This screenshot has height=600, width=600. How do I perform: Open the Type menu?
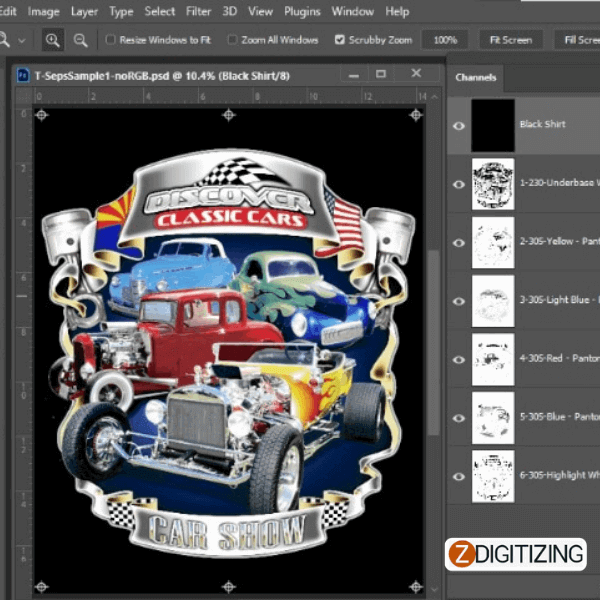coord(121,12)
